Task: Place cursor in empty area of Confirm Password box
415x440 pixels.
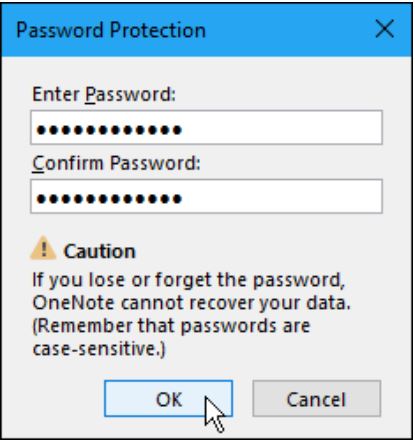Action: [282, 196]
